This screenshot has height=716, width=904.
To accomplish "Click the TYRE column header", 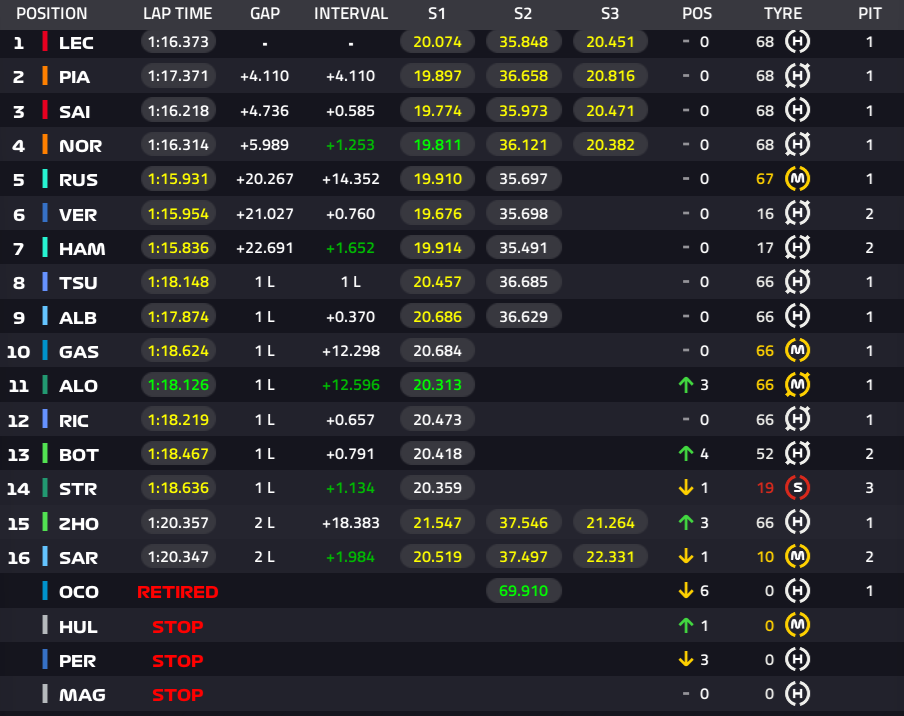I will pyautogui.click(x=783, y=14).
